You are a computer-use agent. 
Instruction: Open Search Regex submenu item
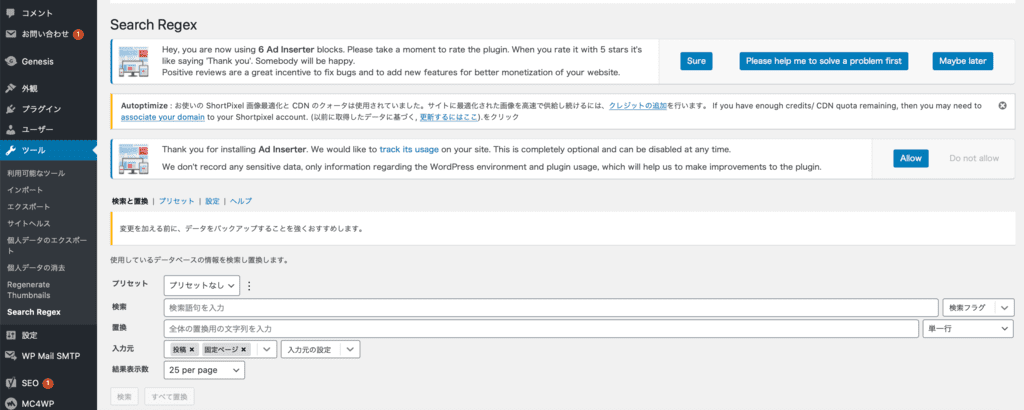pos(33,312)
